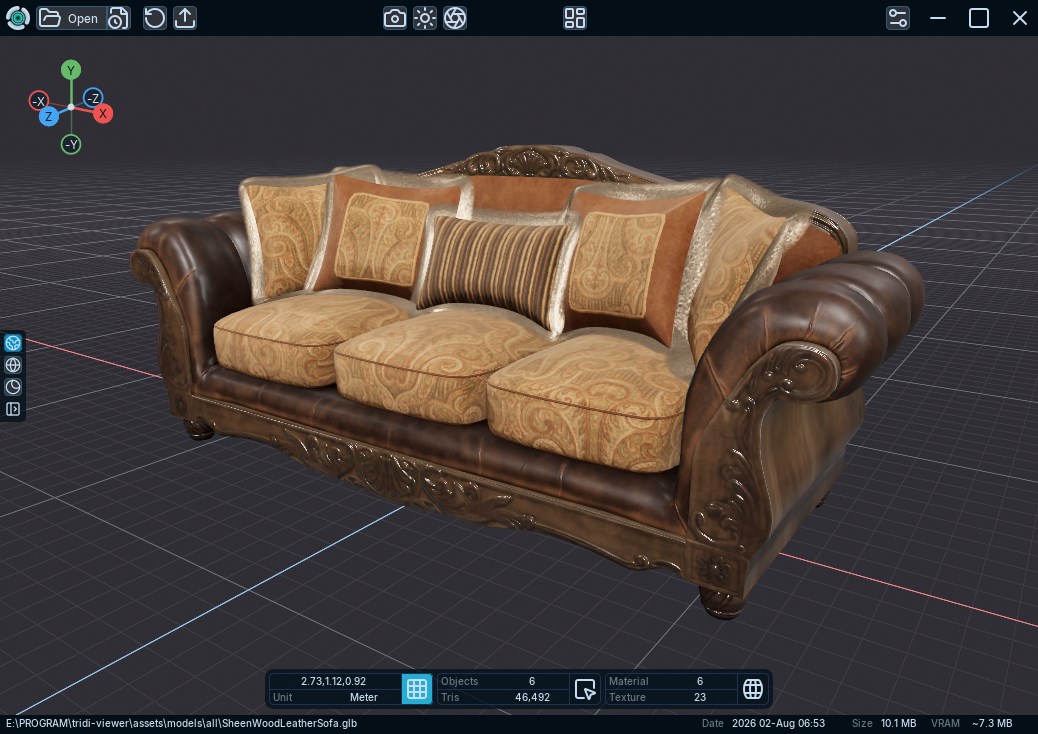Click the aperture shutter icon
This screenshot has width=1038, height=734.
tap(455, 18)
